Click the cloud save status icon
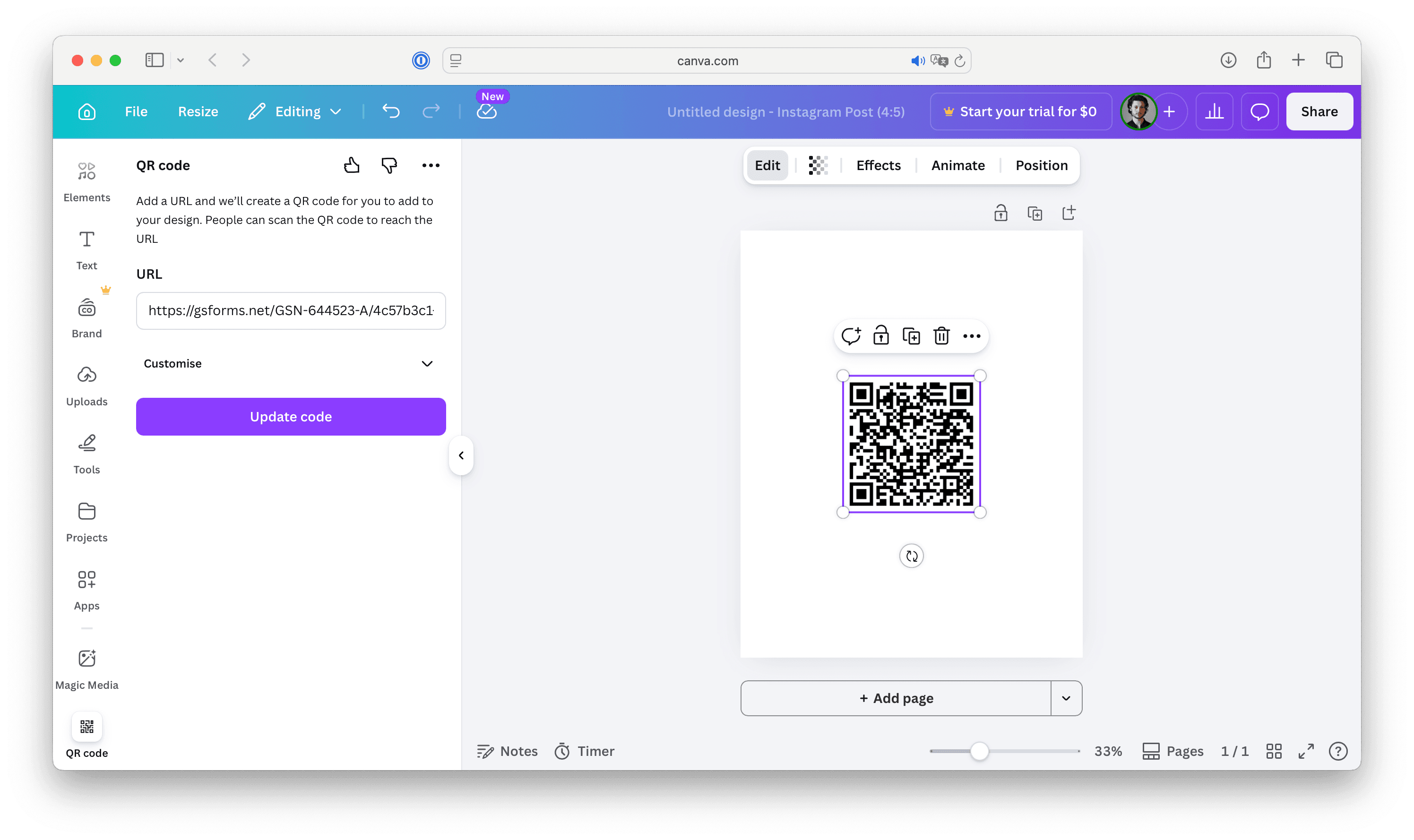The width and height of the screenshot is (1414, 840). click(487, 111)
